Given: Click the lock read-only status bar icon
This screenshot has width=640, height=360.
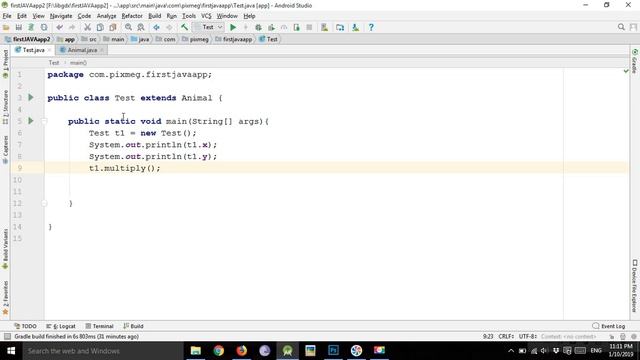Looking at the screenshot, I should click(612, 336).
